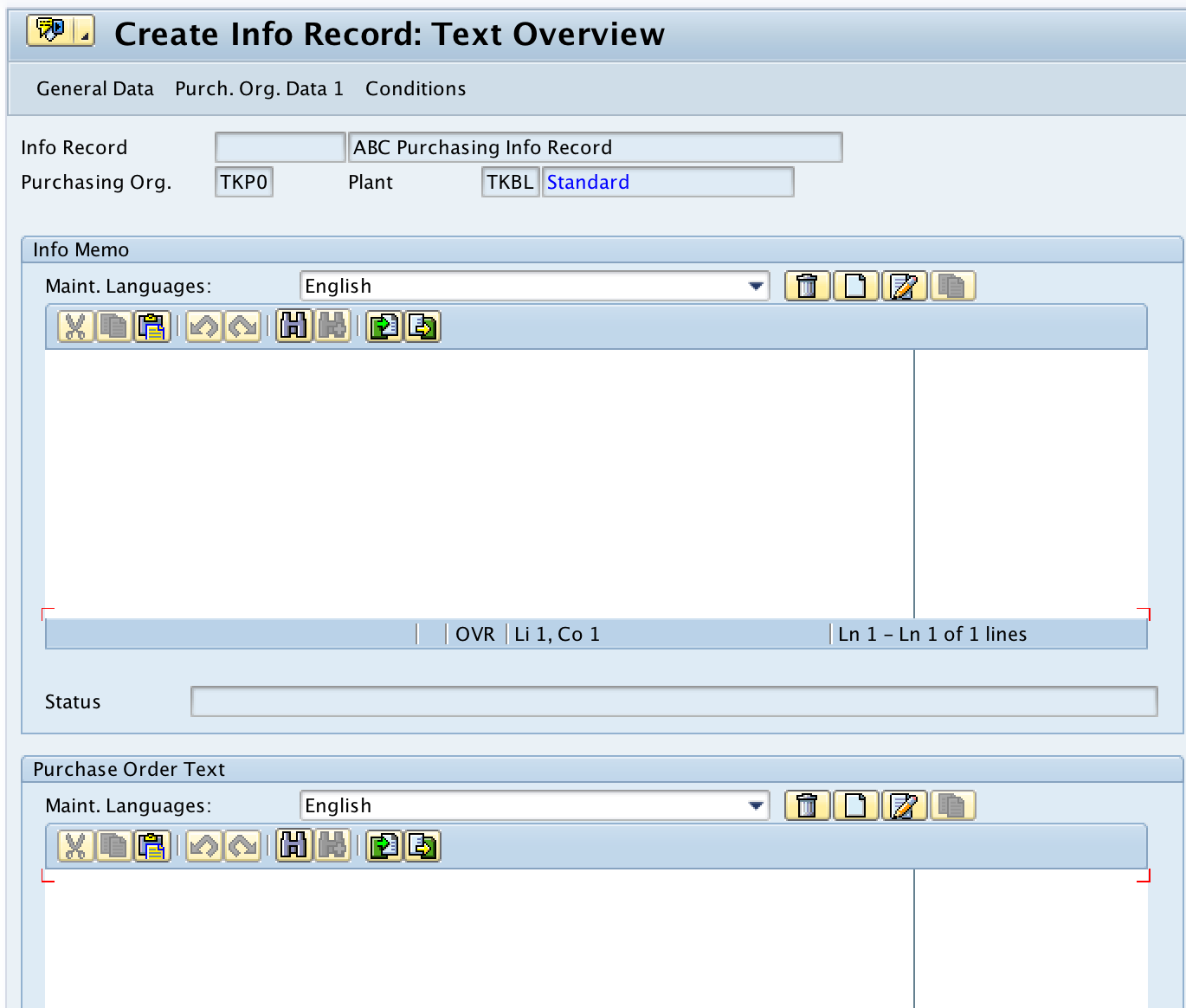Viewport: 1186px width, 1008px height.
Task: Cut selection in Purchase Order Text editor
Action: [75, 846]
